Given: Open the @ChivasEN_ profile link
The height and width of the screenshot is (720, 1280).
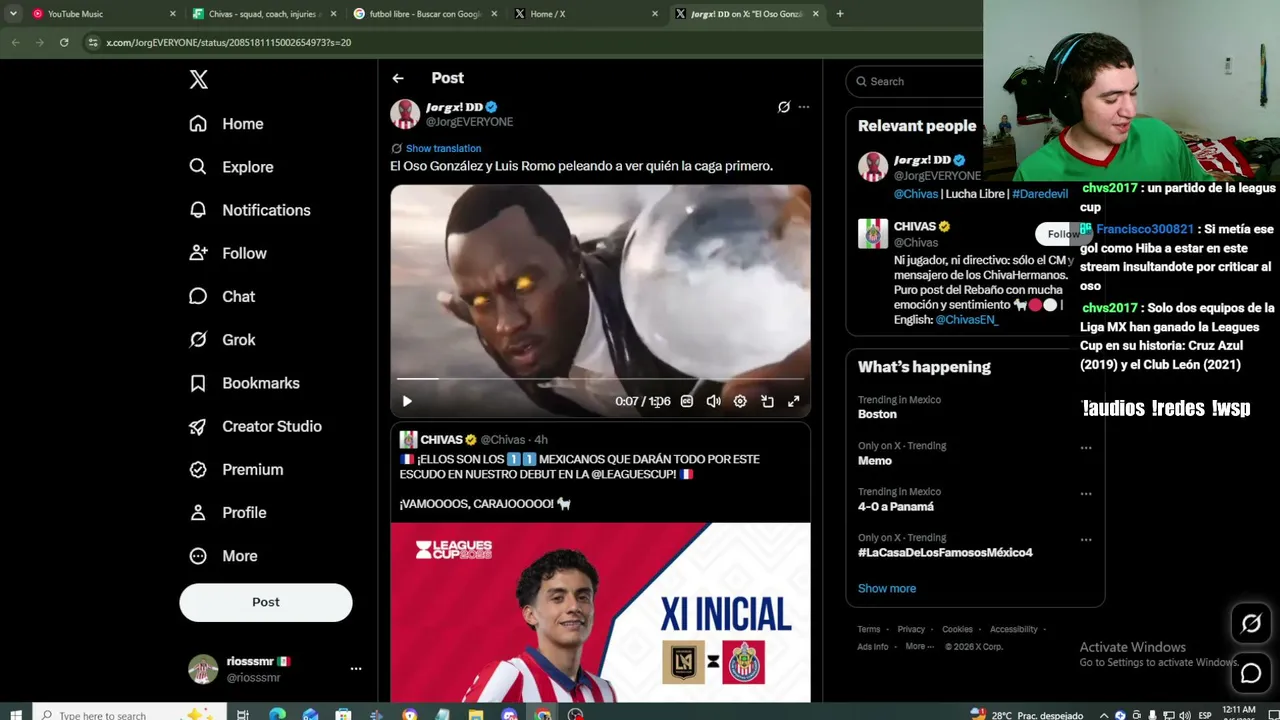Looking at the screenshot, I should [967, 320].
